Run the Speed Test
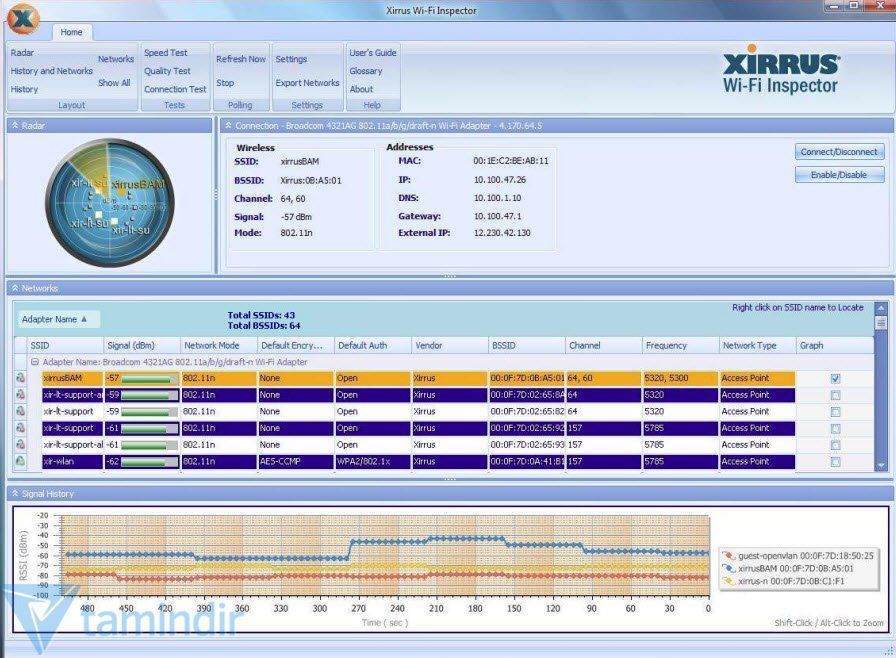This screenshot has width=896, height=658. click(166, 53)
